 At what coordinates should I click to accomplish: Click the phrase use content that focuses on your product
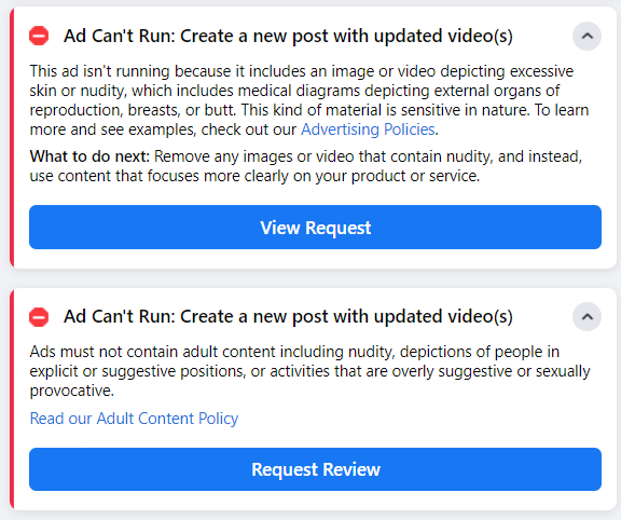click(x=255, y=176)
